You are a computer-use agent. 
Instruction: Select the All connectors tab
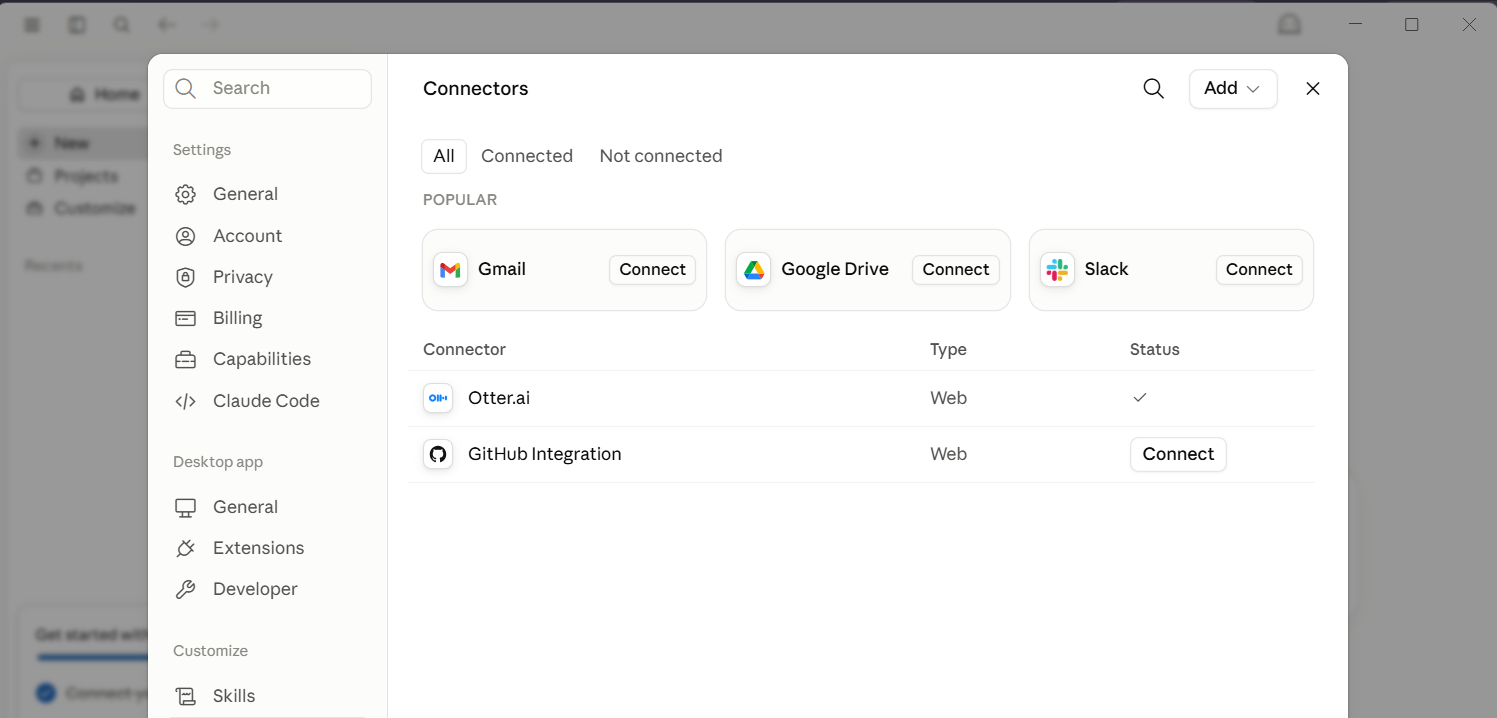pos(444,156)
